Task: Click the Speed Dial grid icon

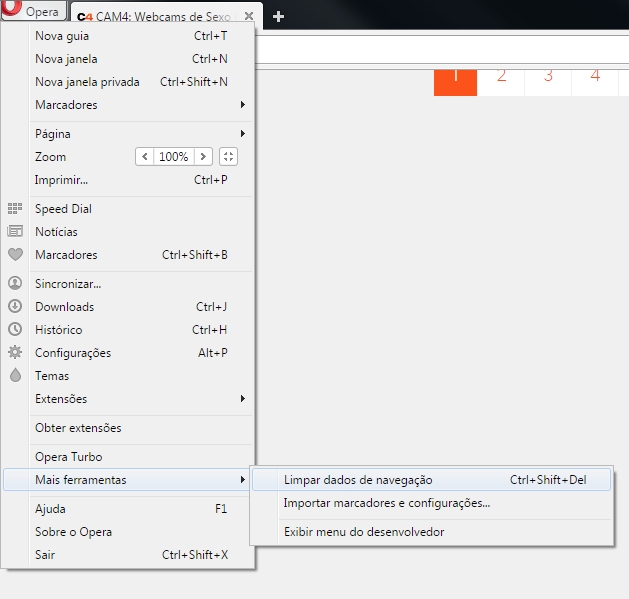Action: coord(15,209)
